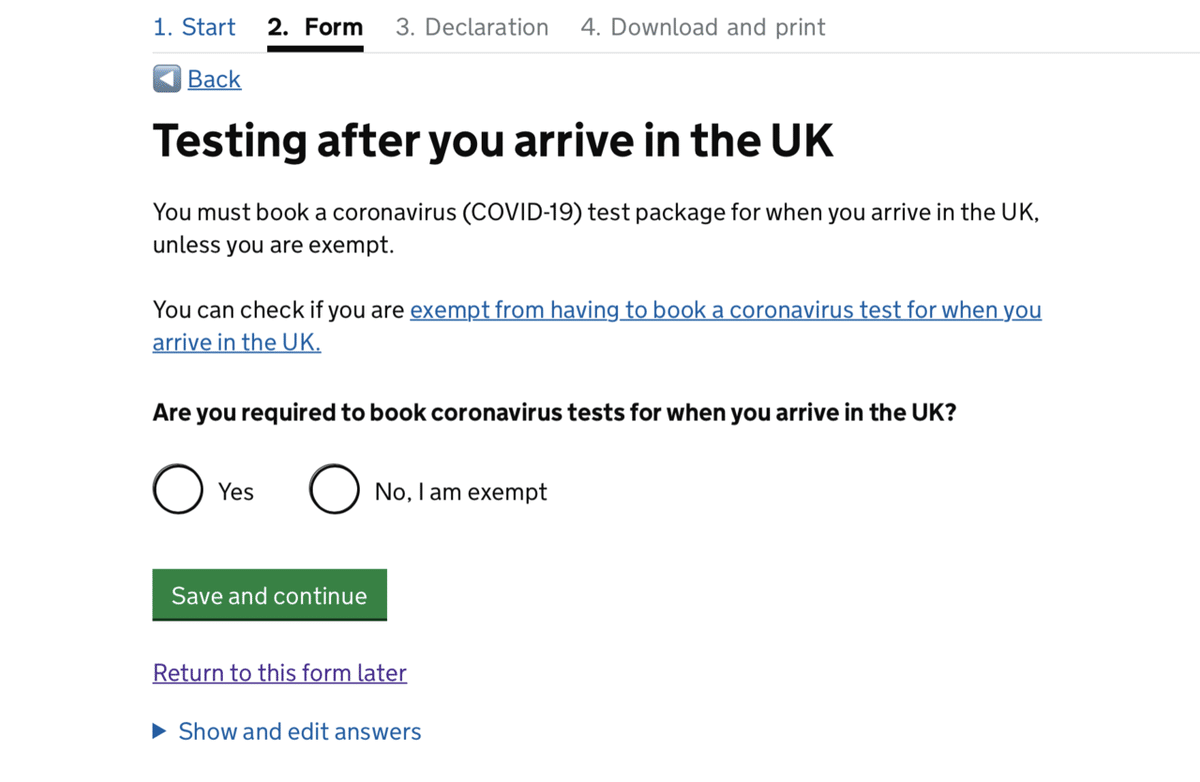Select the Yes radio circle
The image size is (1200, 782).
click(x=178, y=489)
